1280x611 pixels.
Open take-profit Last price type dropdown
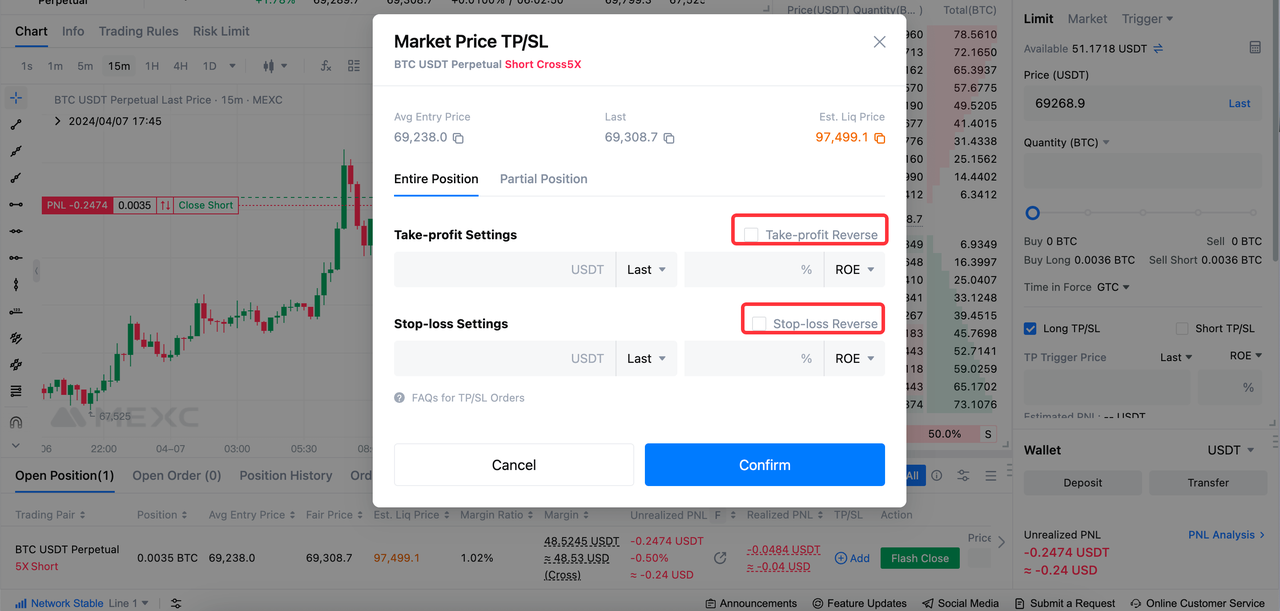tap(646, 270)
